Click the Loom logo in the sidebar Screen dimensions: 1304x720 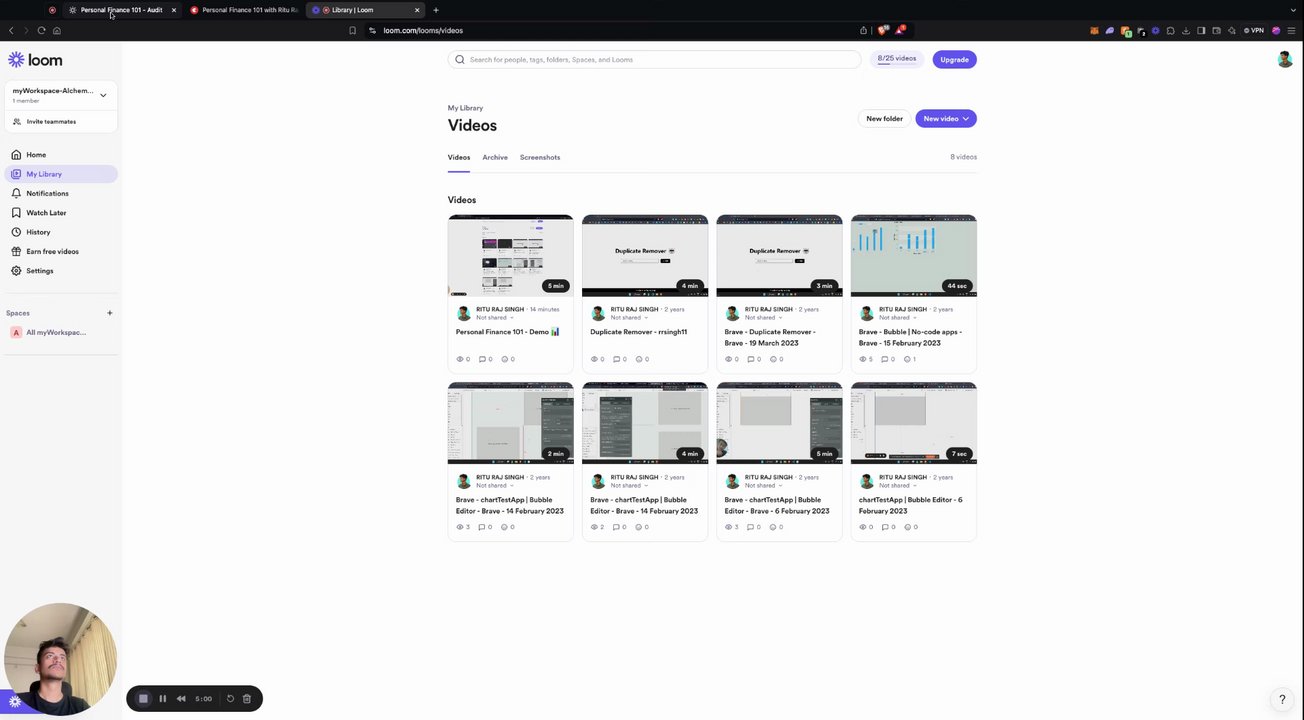(x=35, y=60)
